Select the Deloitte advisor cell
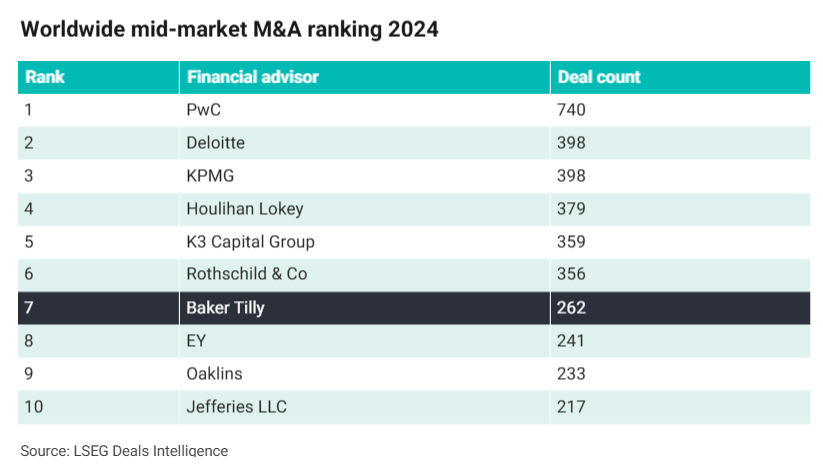The height and width of the screenshot is (467, 823). point(215,143)
